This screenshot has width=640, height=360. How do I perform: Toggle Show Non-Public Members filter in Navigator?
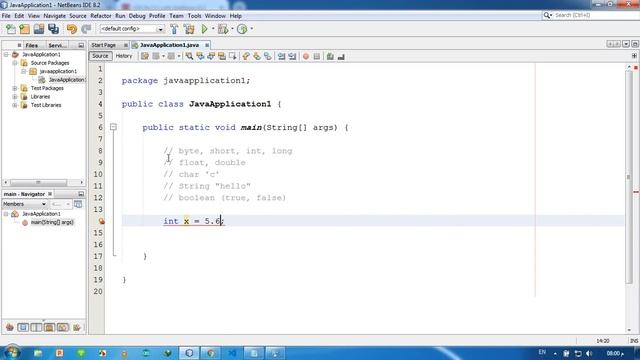[x=49, y=327]
